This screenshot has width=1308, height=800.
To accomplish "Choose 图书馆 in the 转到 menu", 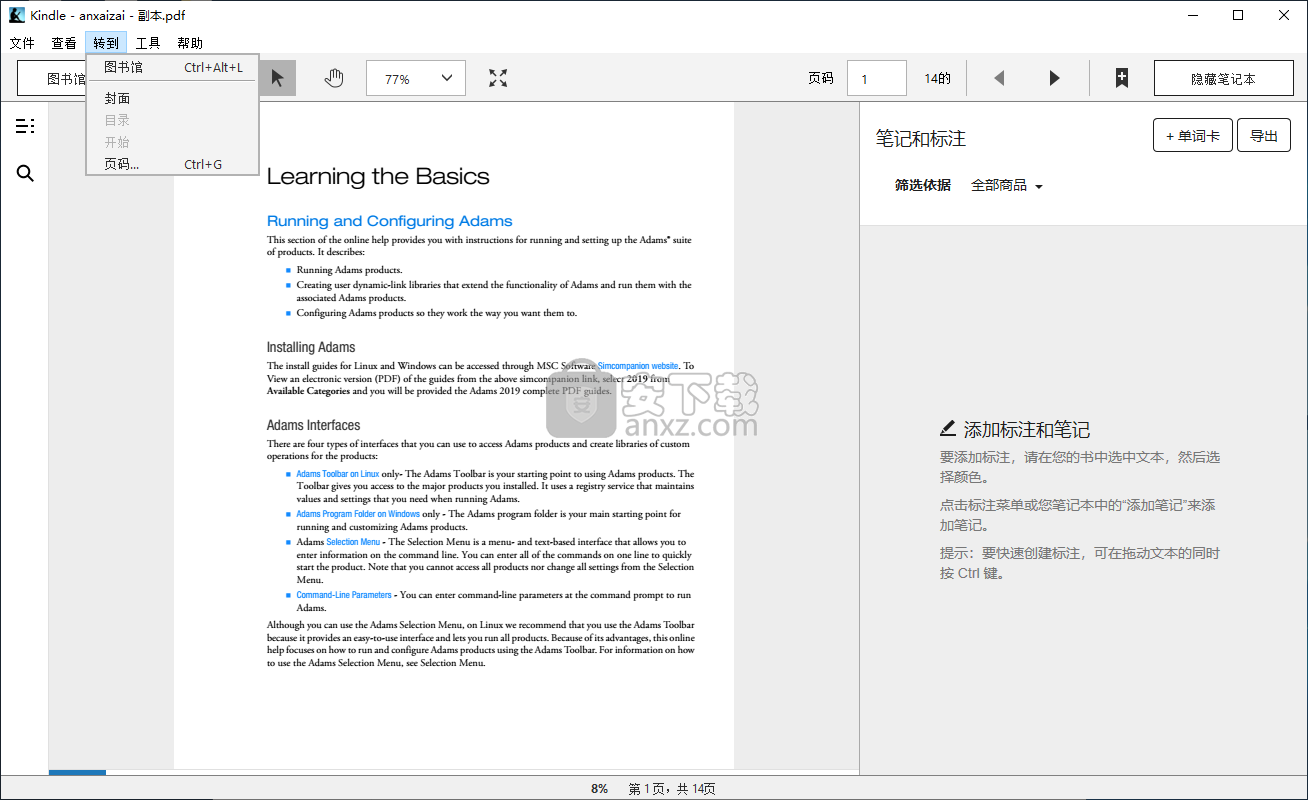I will (173, 68).
